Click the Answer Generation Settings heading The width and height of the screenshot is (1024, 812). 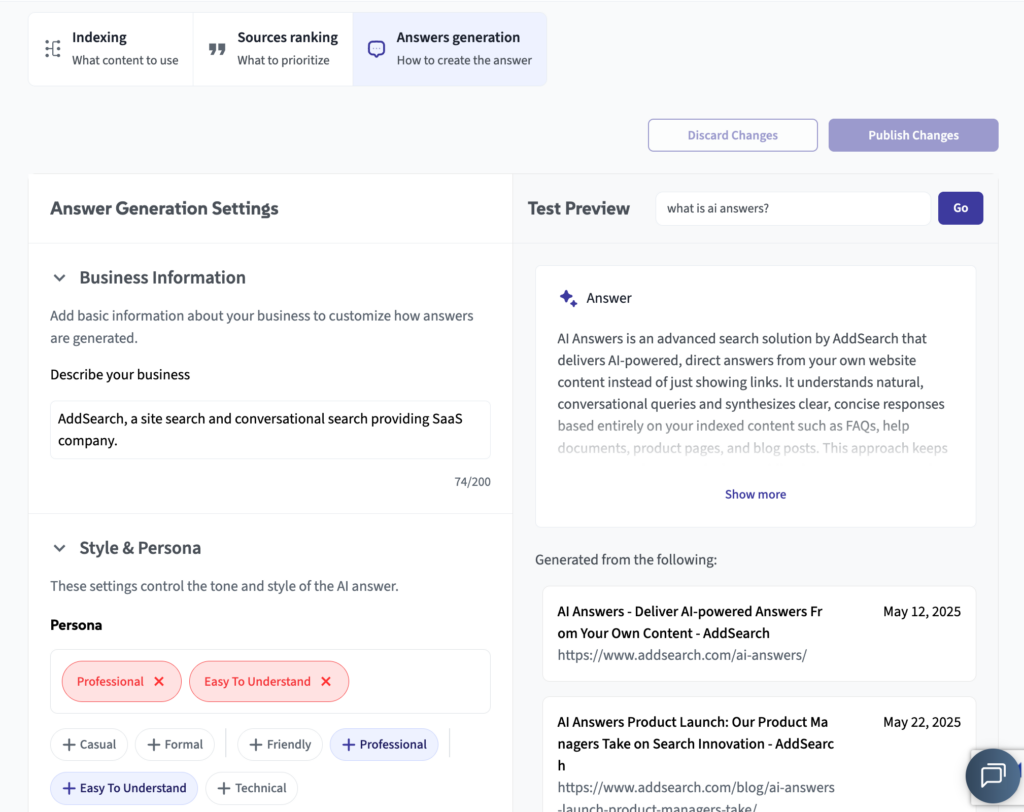click(165, 208)
